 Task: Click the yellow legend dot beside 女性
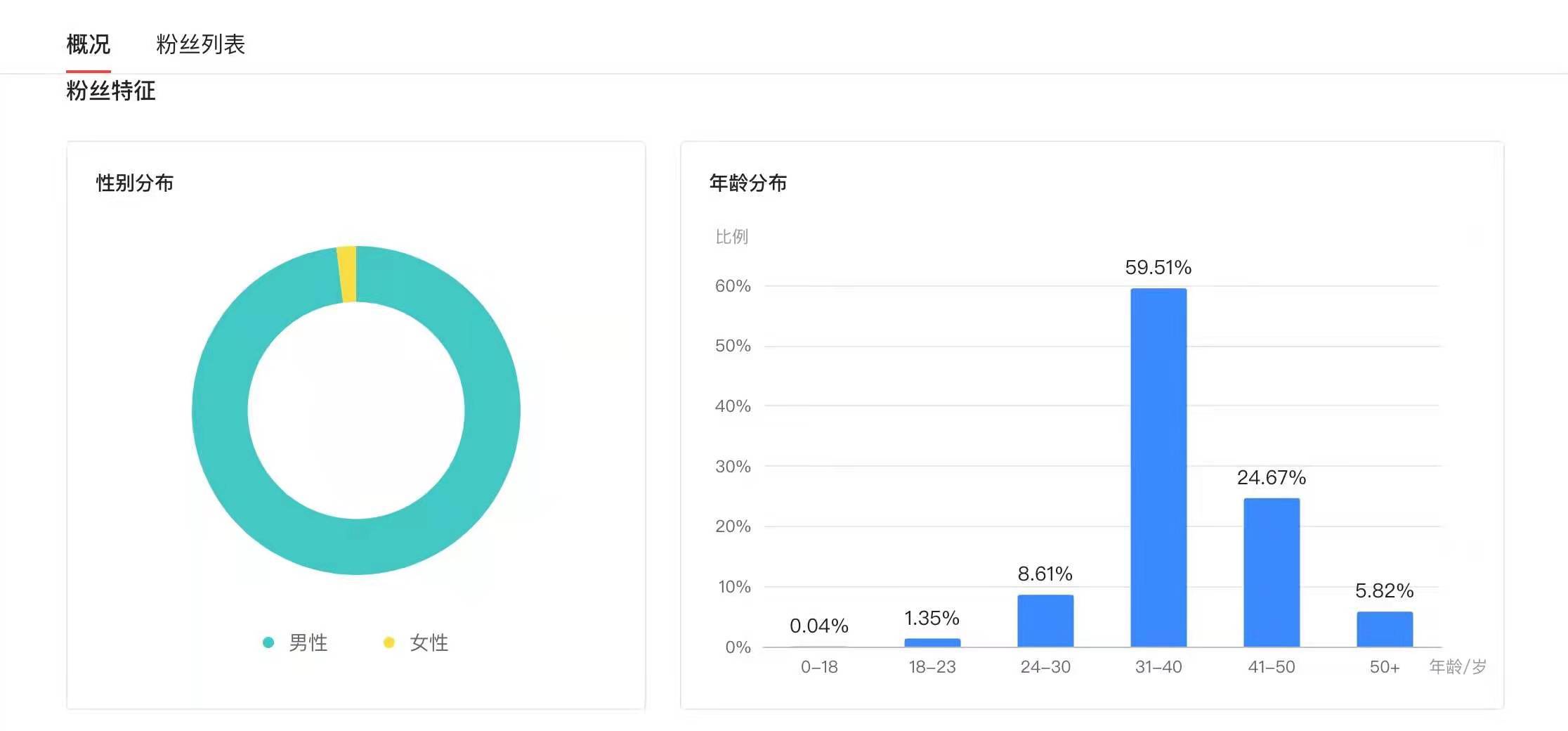391,643
